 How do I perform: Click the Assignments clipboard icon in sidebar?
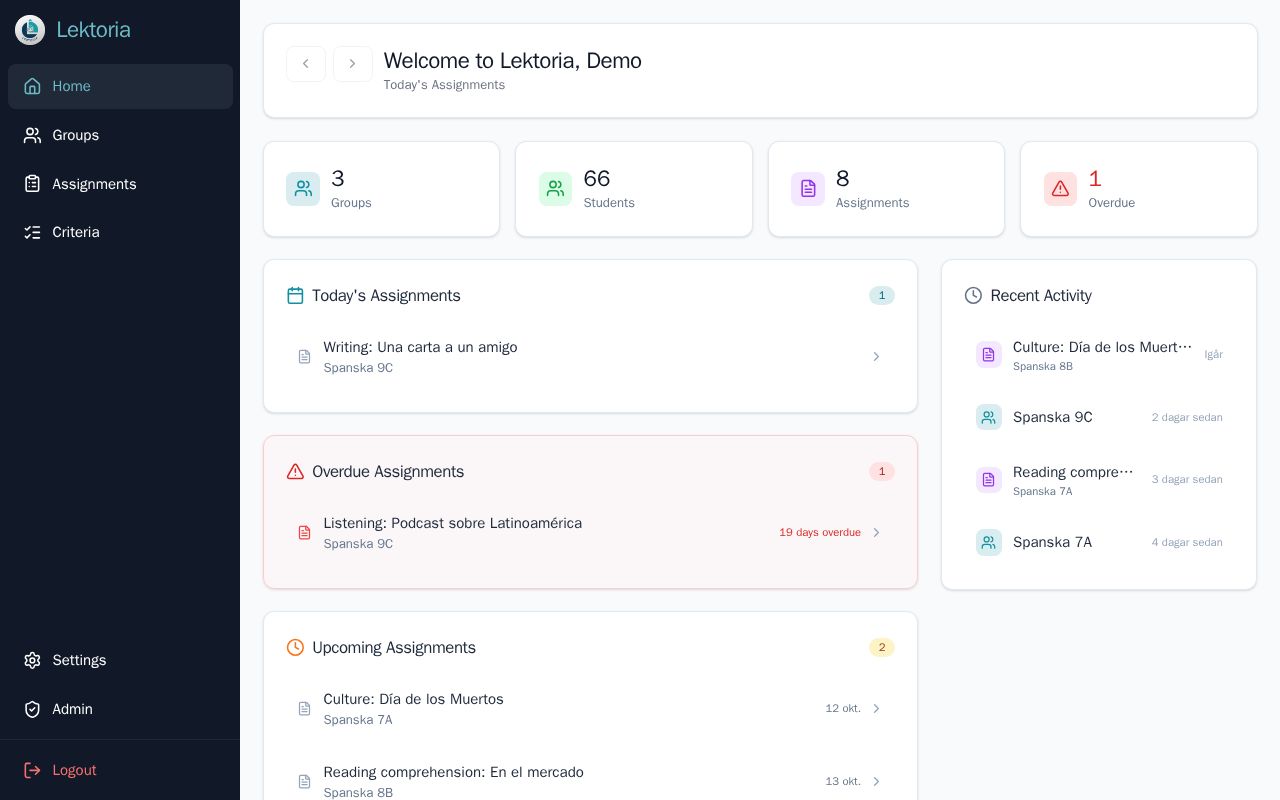tap(33, 184)
